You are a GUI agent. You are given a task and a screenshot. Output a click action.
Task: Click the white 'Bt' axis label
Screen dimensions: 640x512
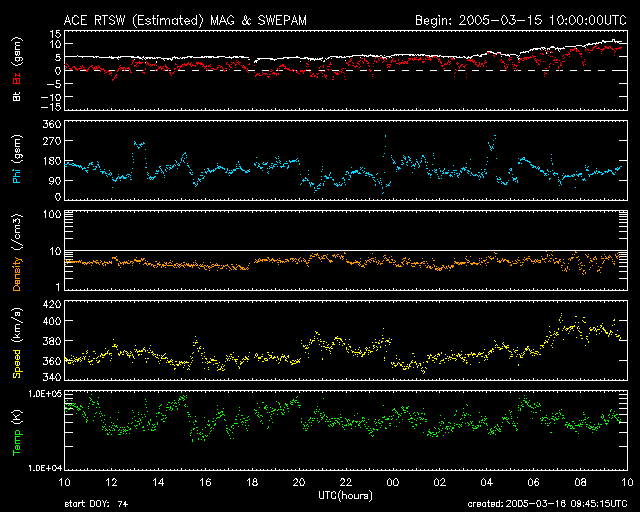pyautogui.click(x=17, y=96)
